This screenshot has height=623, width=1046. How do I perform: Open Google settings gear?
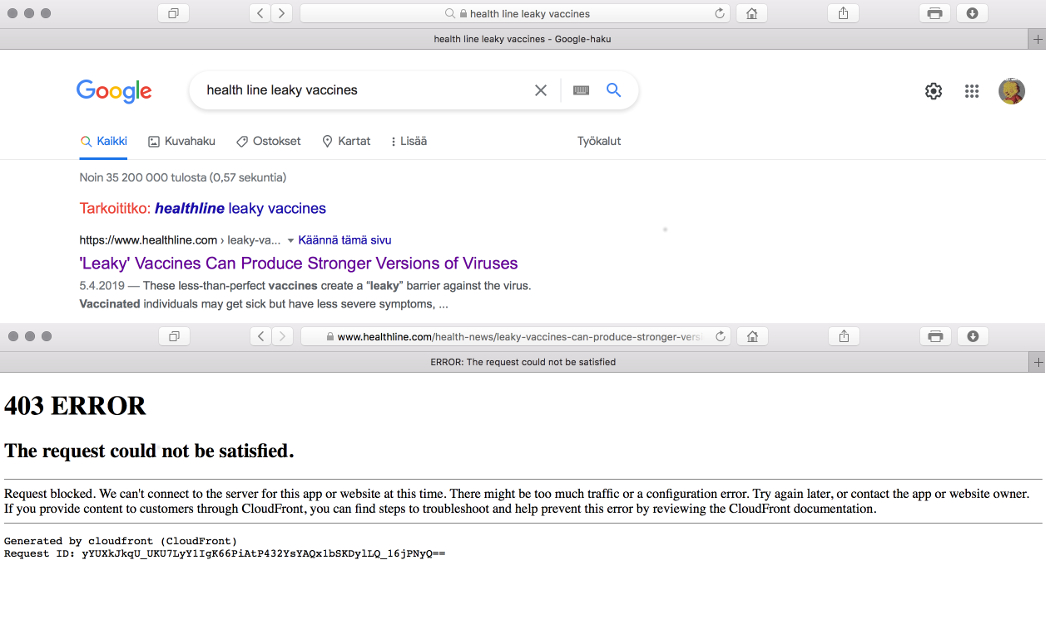pos(933,91)
